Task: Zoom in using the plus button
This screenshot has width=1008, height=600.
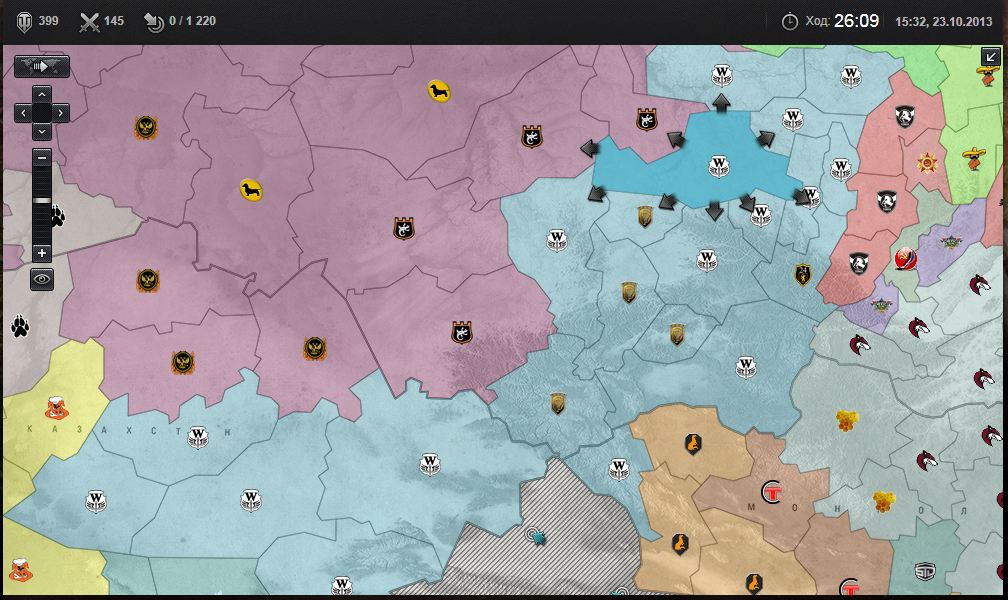Action: pos(42,253)
